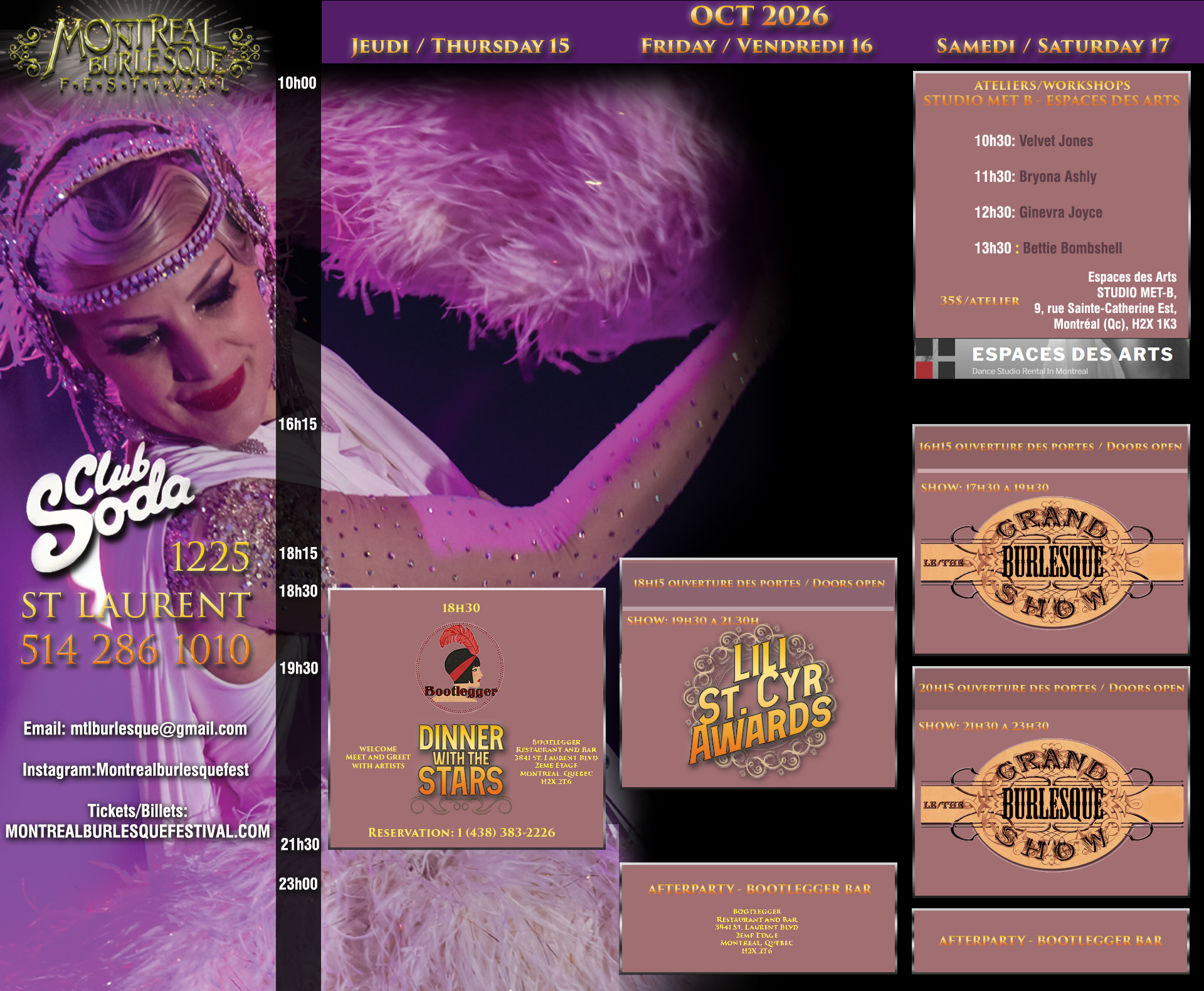Click the 35$/ATELIER price label

980,300
